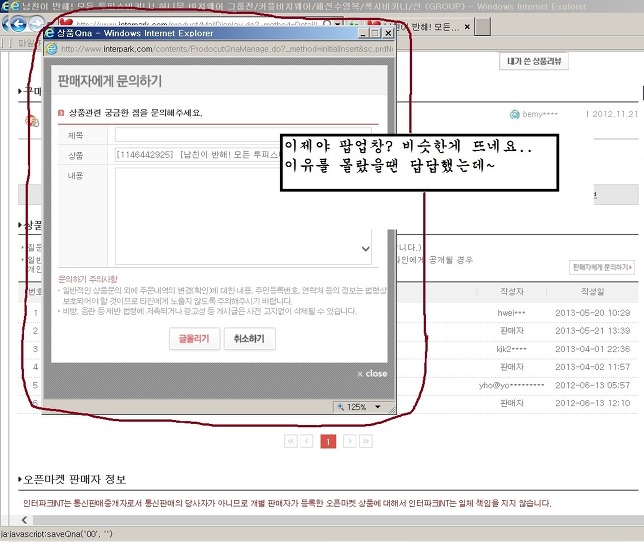The image size is (644, 542).
Task: Click the scroll-down chevron in the content textarea
Action: point(366,248)
